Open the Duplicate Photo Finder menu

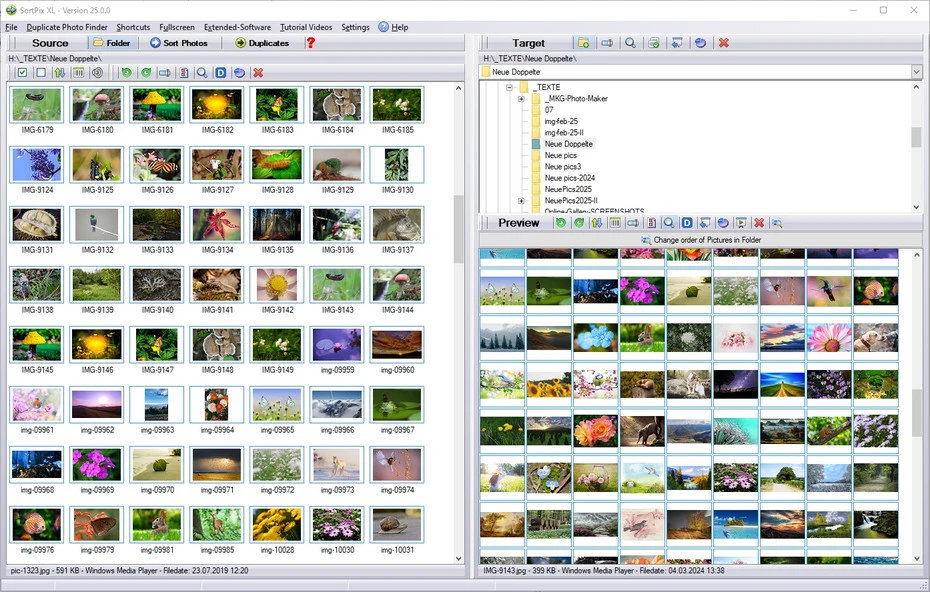(67, 27)
